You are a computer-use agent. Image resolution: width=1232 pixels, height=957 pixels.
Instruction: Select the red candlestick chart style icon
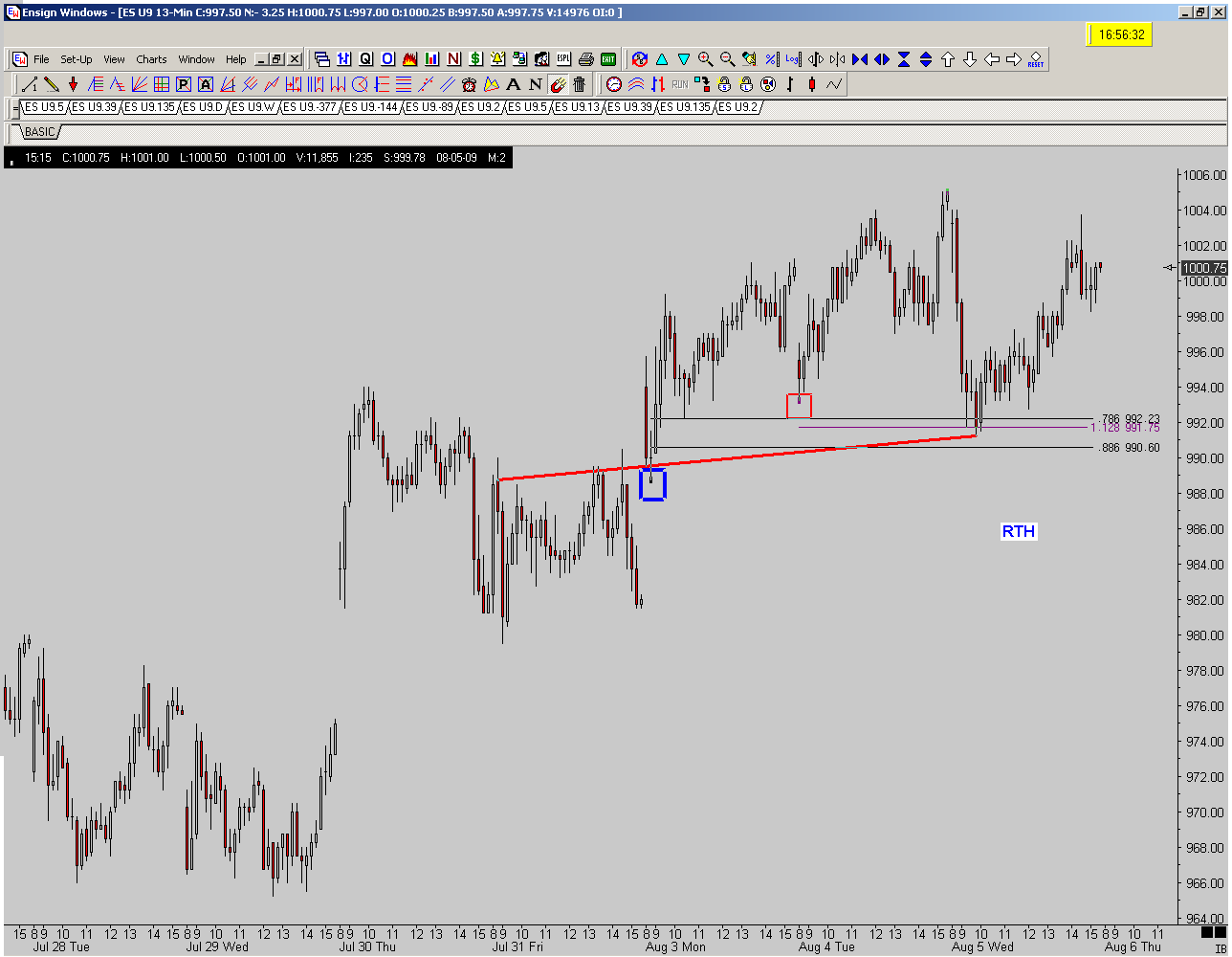click(812, 84)
